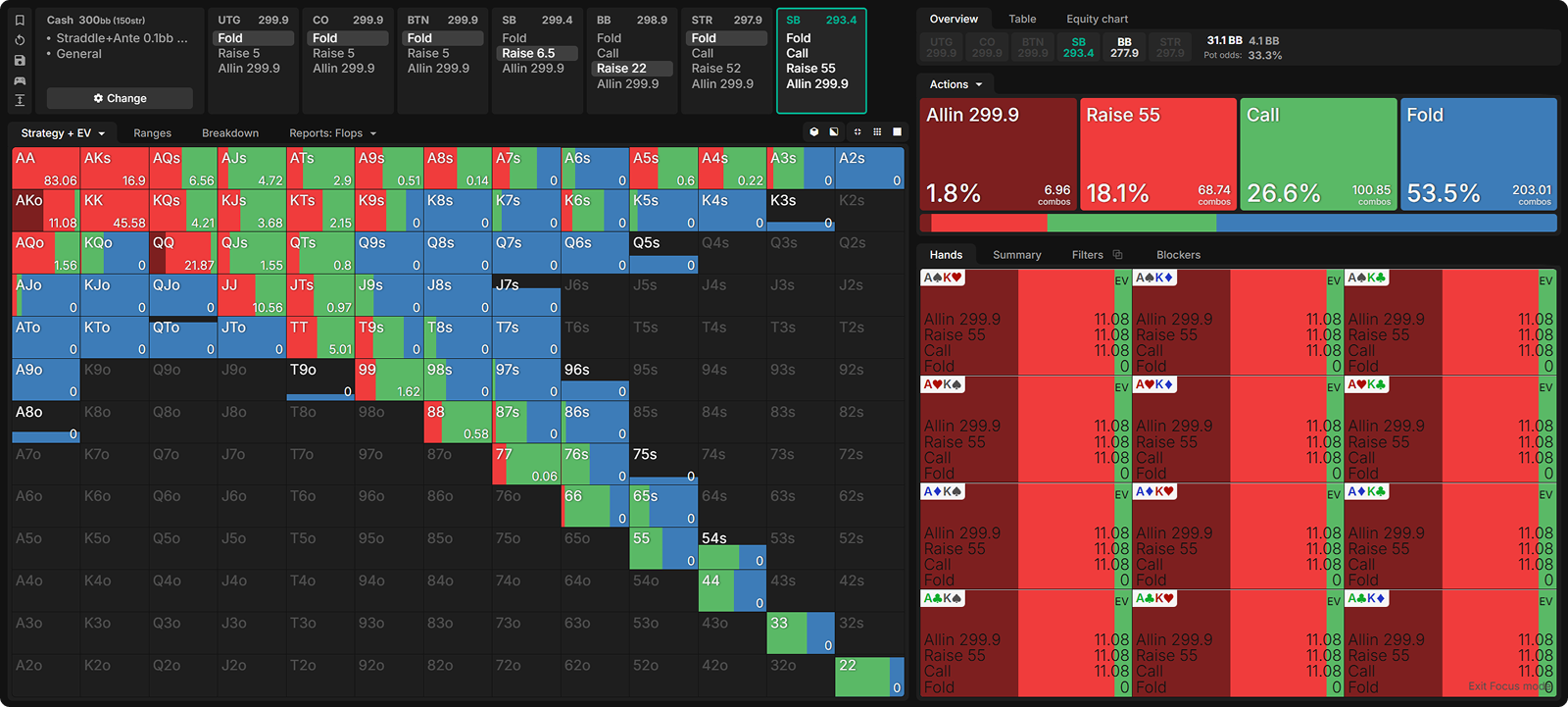Click the 'General' text in the Cash panel
The width and height of the screenshot is (1568, 707).
point(78,54)
